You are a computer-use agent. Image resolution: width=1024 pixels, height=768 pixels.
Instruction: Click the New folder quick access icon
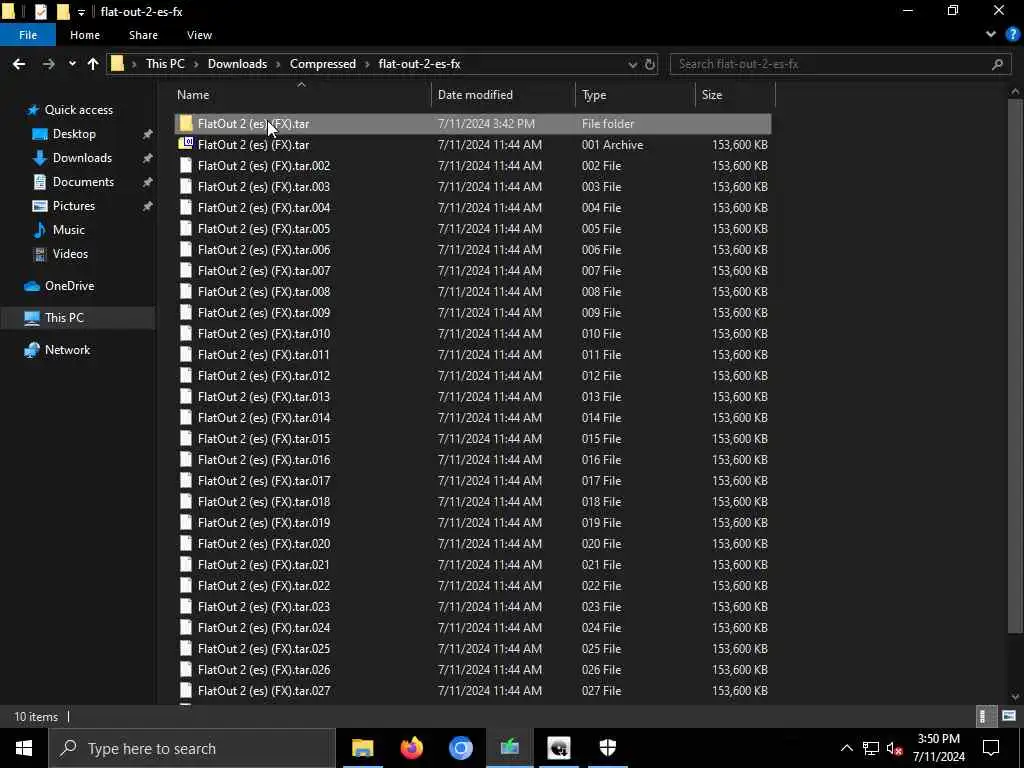[63, 11]
